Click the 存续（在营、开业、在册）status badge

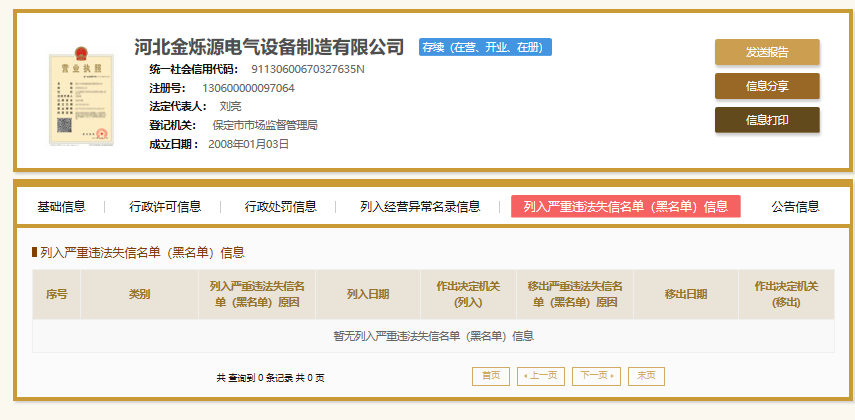tap(485, 47)
